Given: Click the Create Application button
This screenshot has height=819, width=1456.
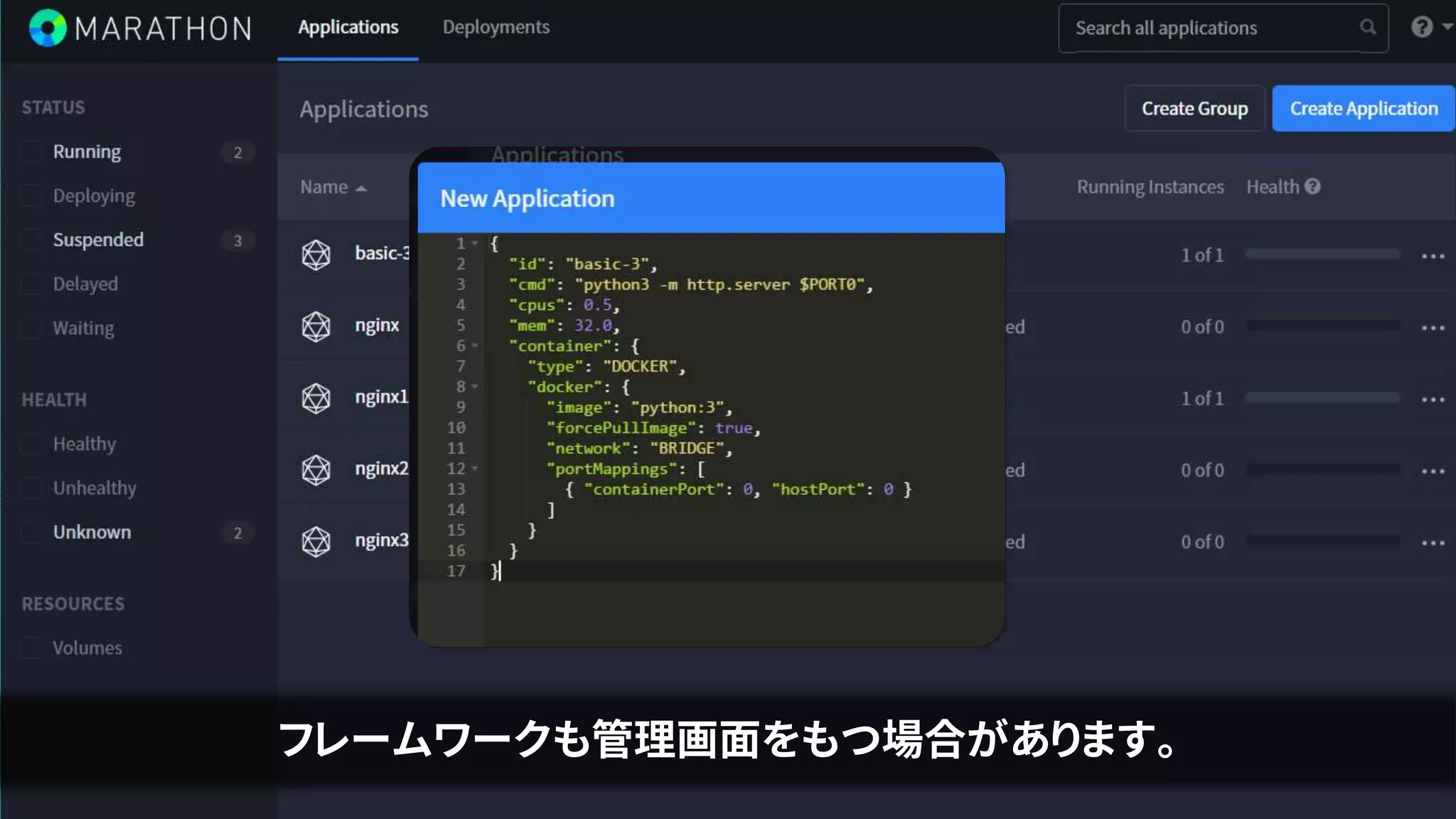Looking at the screenshot, I should 1363,108.
